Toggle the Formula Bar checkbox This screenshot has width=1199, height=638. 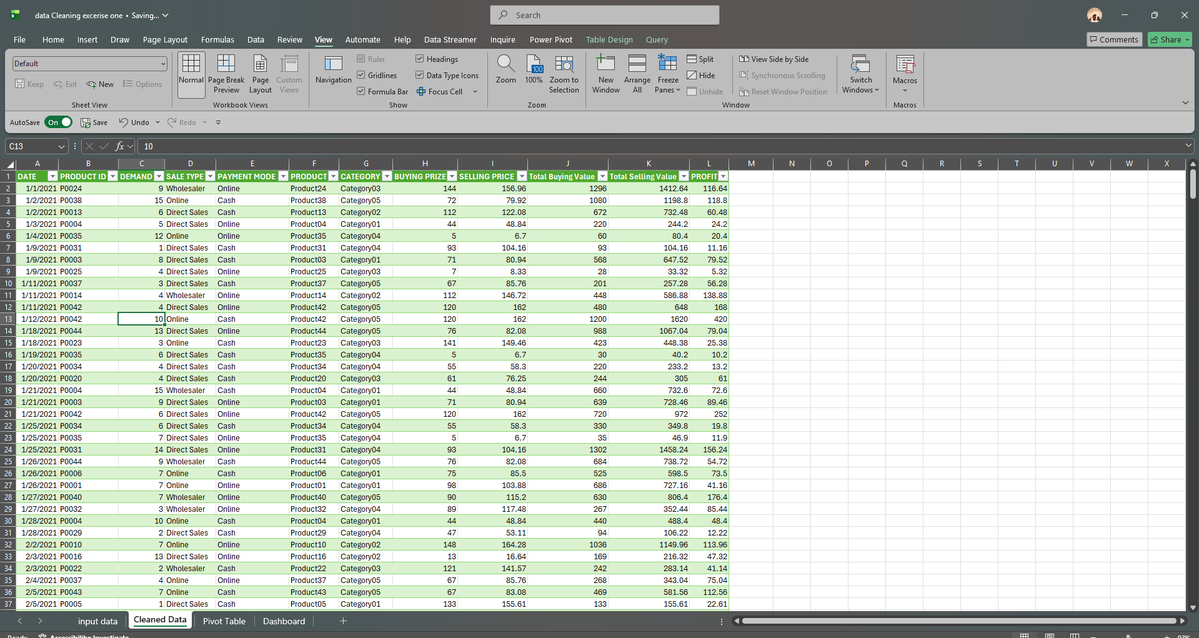(x=361, y=92)
